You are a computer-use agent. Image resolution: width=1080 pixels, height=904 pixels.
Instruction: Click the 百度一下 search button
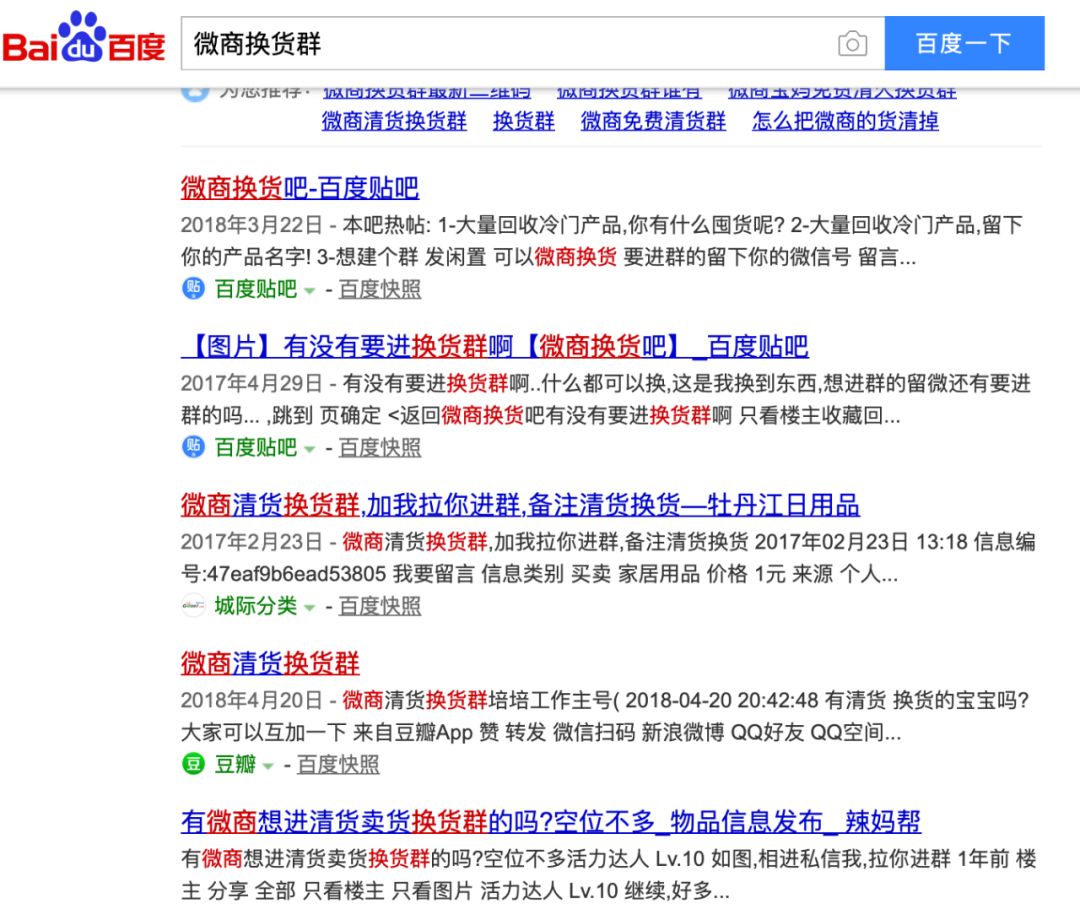965,44
